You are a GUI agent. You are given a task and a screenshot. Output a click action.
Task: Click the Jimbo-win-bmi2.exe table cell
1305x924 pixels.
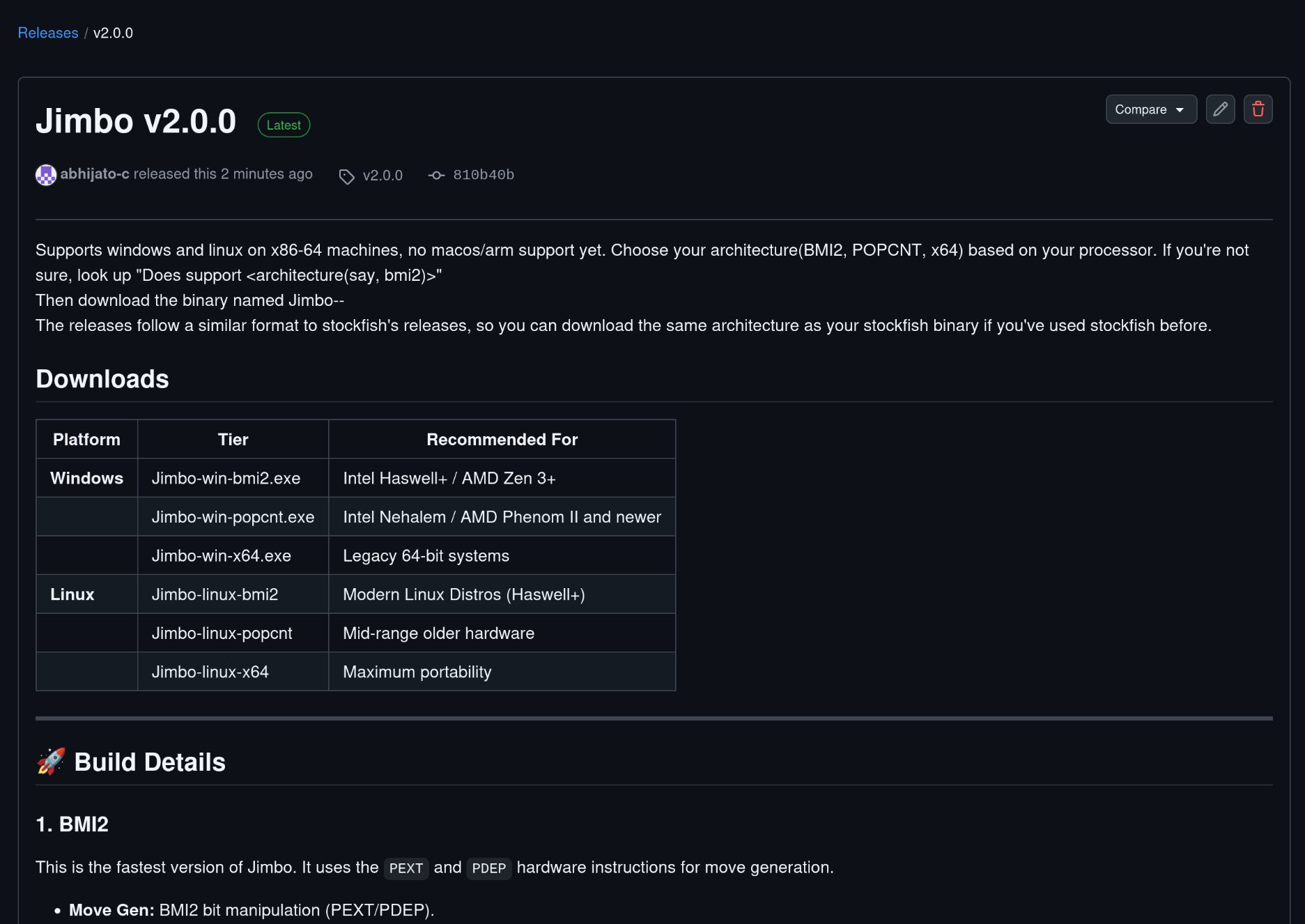coord(226,478)
